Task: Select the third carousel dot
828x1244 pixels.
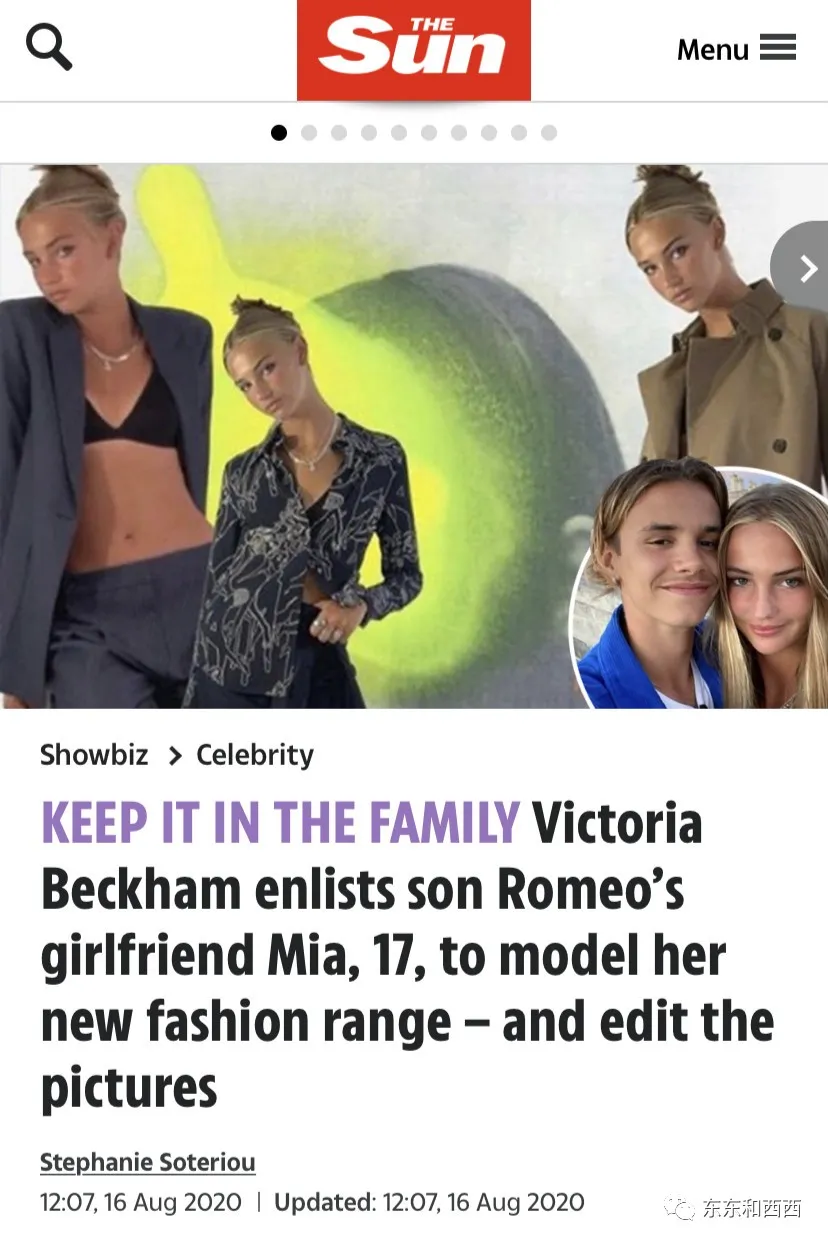Action: pyautogui.click(x=339, y=132)
